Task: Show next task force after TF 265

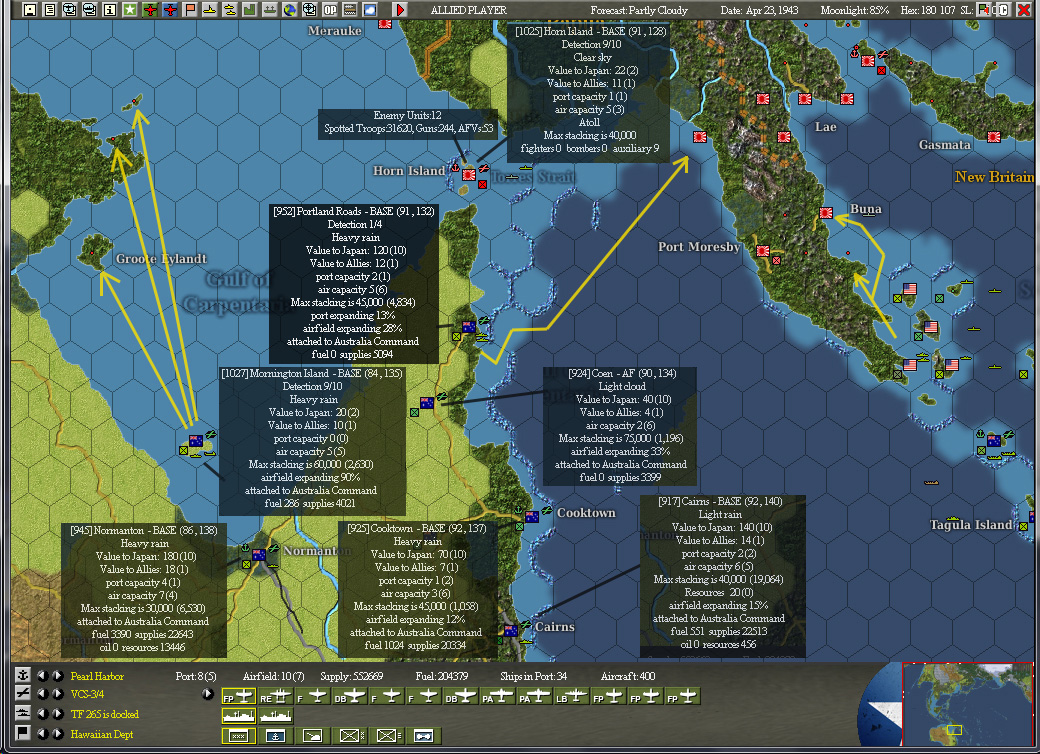Action: (x=58, y=714)
